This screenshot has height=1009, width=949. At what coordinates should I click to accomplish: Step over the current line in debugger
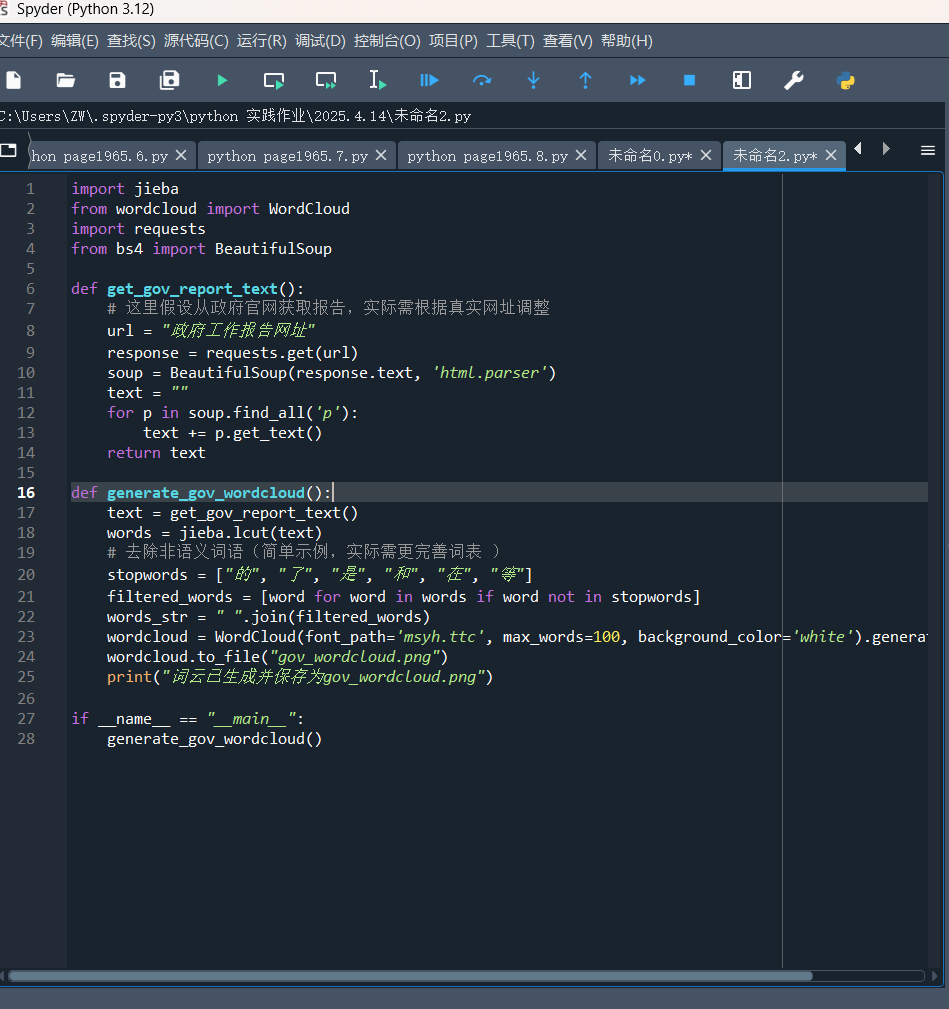click(482, 80)
